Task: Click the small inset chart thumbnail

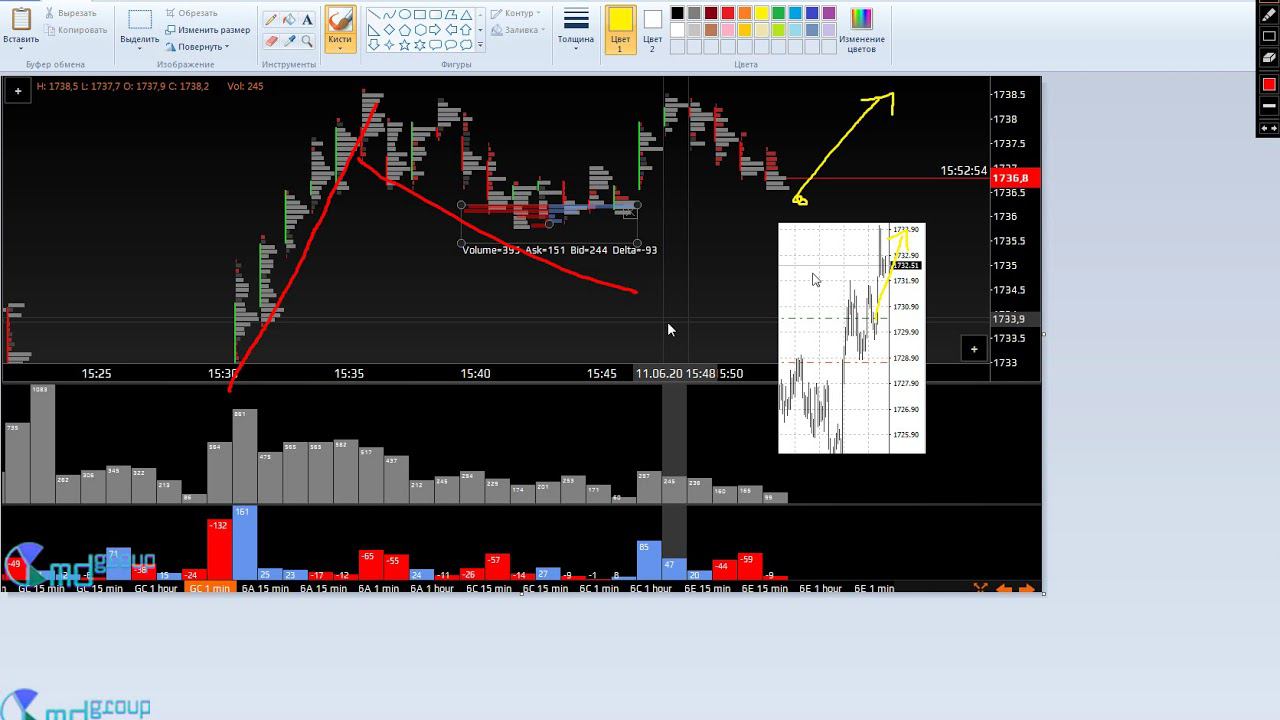Action: point(852,338)
